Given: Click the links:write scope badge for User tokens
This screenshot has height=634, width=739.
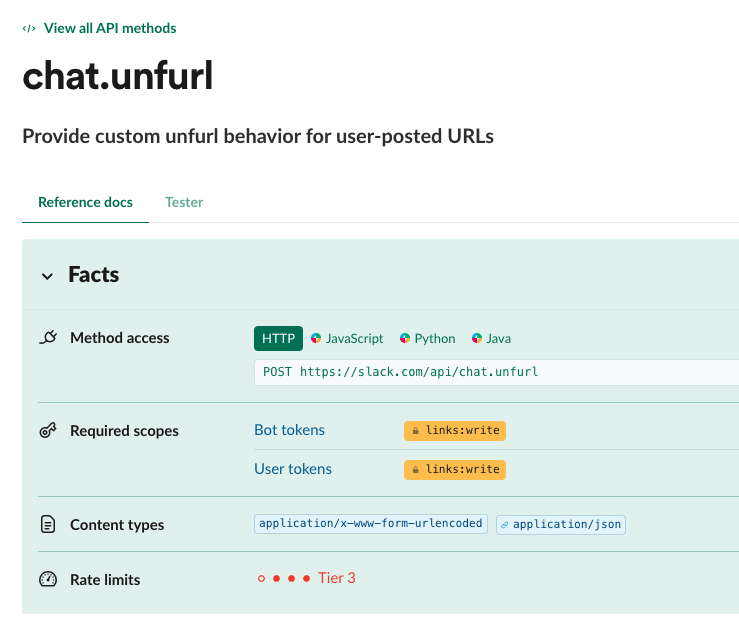Looking at the screenshot, I should pyautogui.click(x=455, y=470).
